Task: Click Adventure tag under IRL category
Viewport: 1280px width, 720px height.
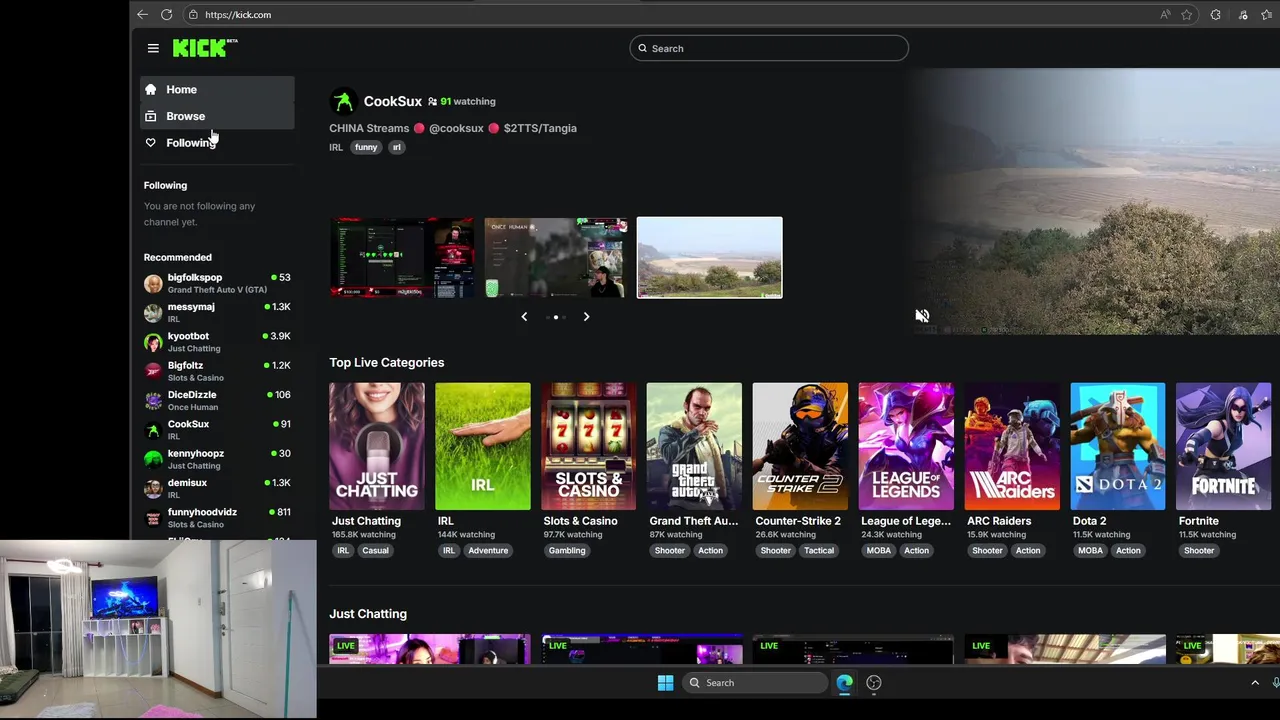Action: (488, 550)
